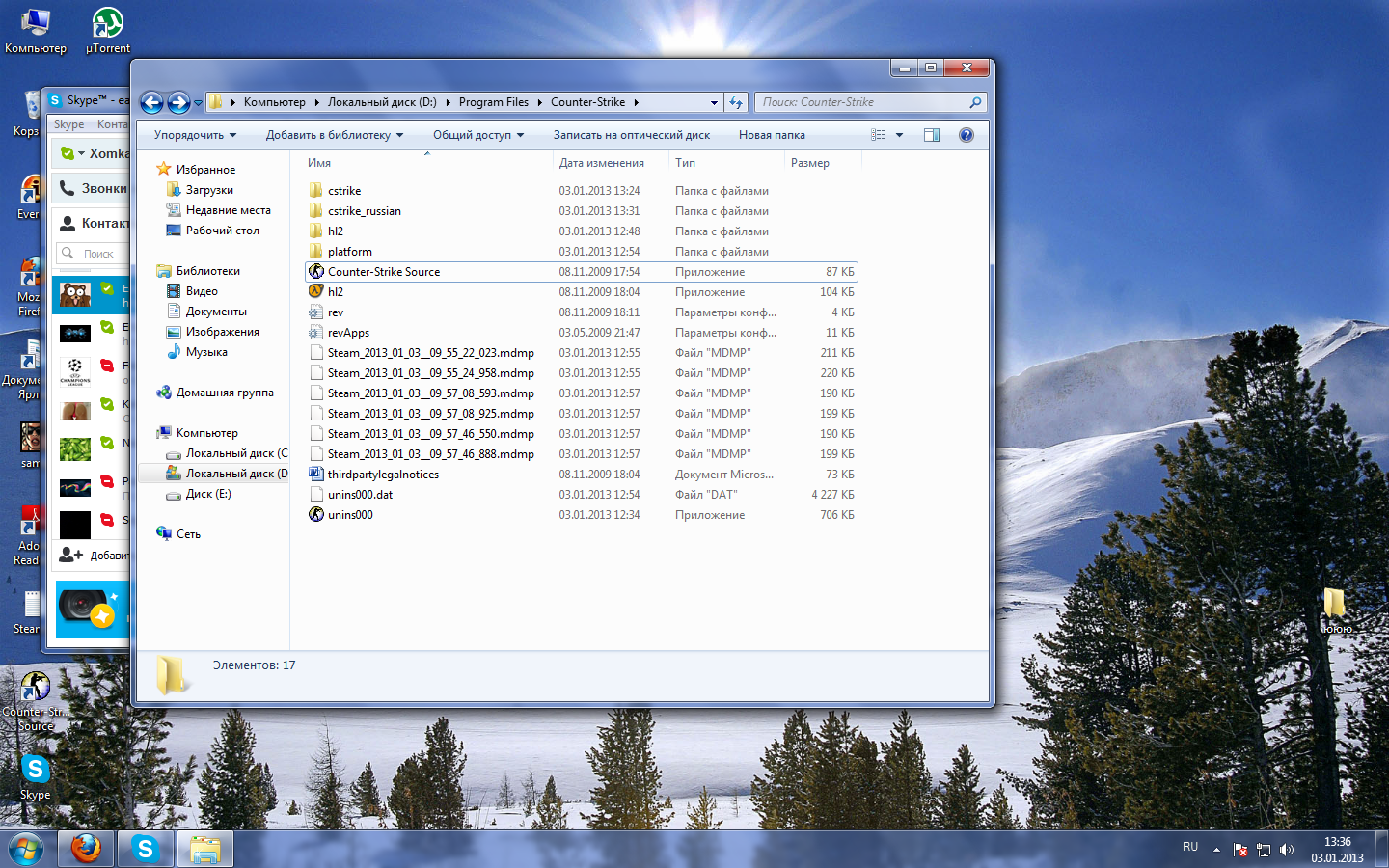Open Skype from the taskbar
The image size is (1389, 868).
tap(146, 849)
